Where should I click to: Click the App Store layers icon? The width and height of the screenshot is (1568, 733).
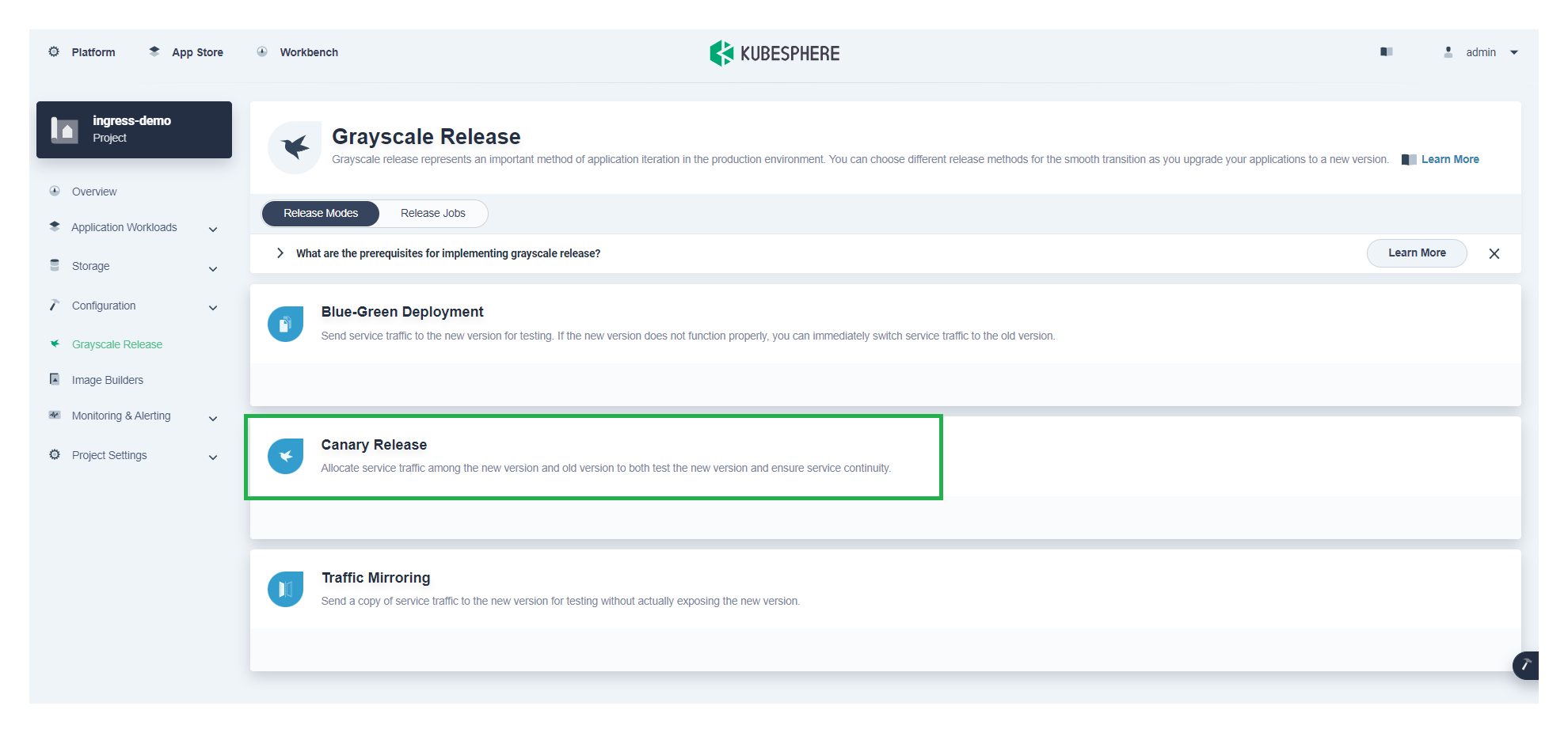point(154,51)
